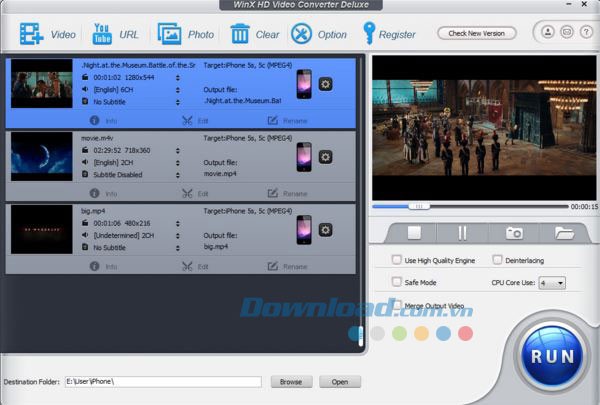Screen dimensions: 600x405
Task: Open the CPU Core Use dropdown
Action: [x=553, y=283]
